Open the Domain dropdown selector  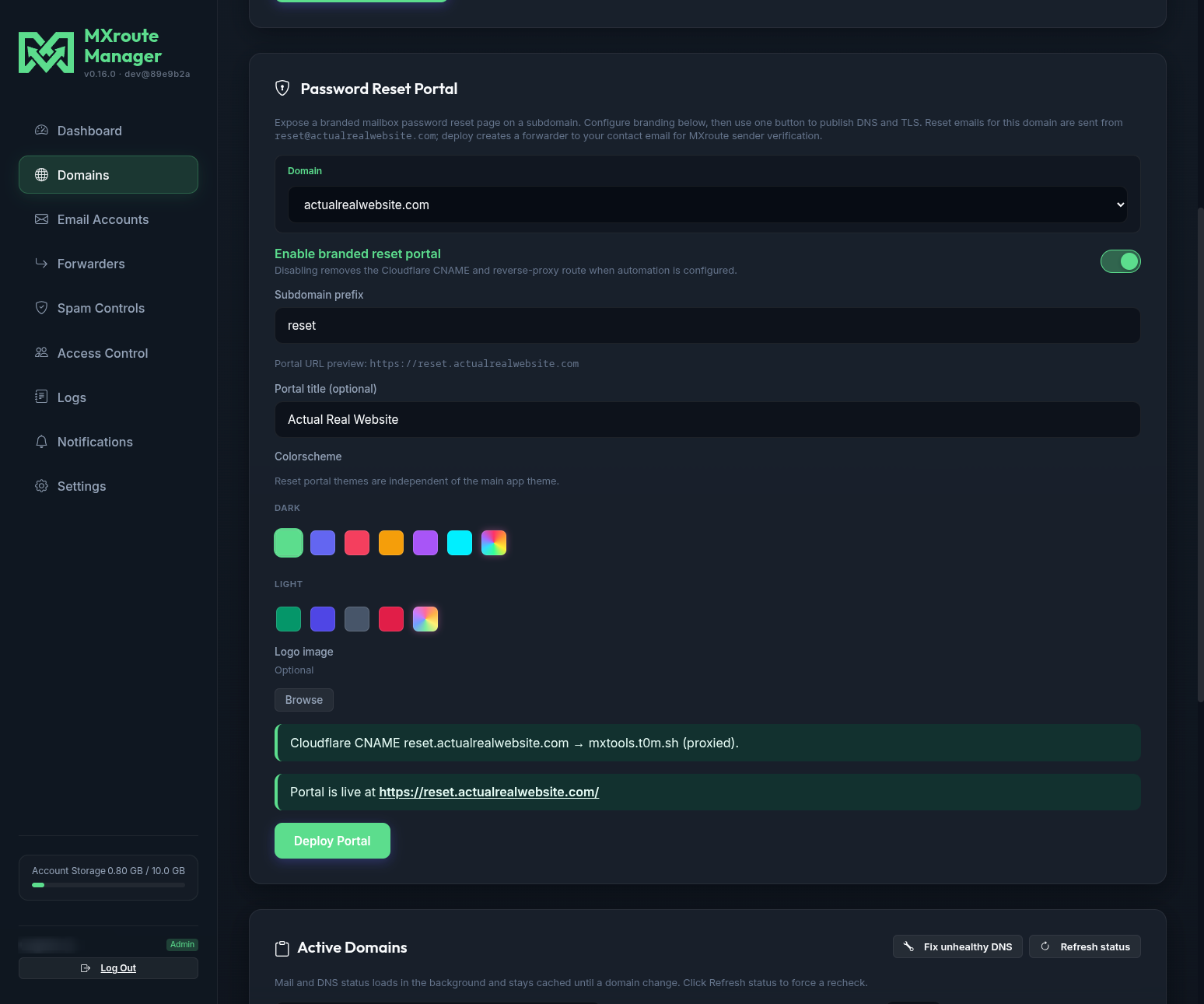pos(707,205)
